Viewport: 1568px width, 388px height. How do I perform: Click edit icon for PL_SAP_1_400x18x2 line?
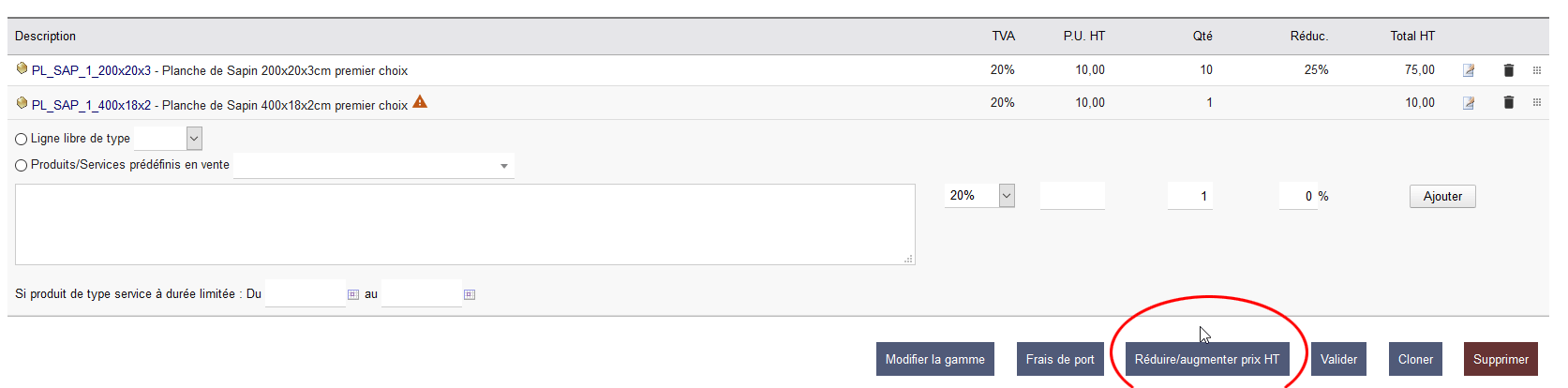point(1469,103)
